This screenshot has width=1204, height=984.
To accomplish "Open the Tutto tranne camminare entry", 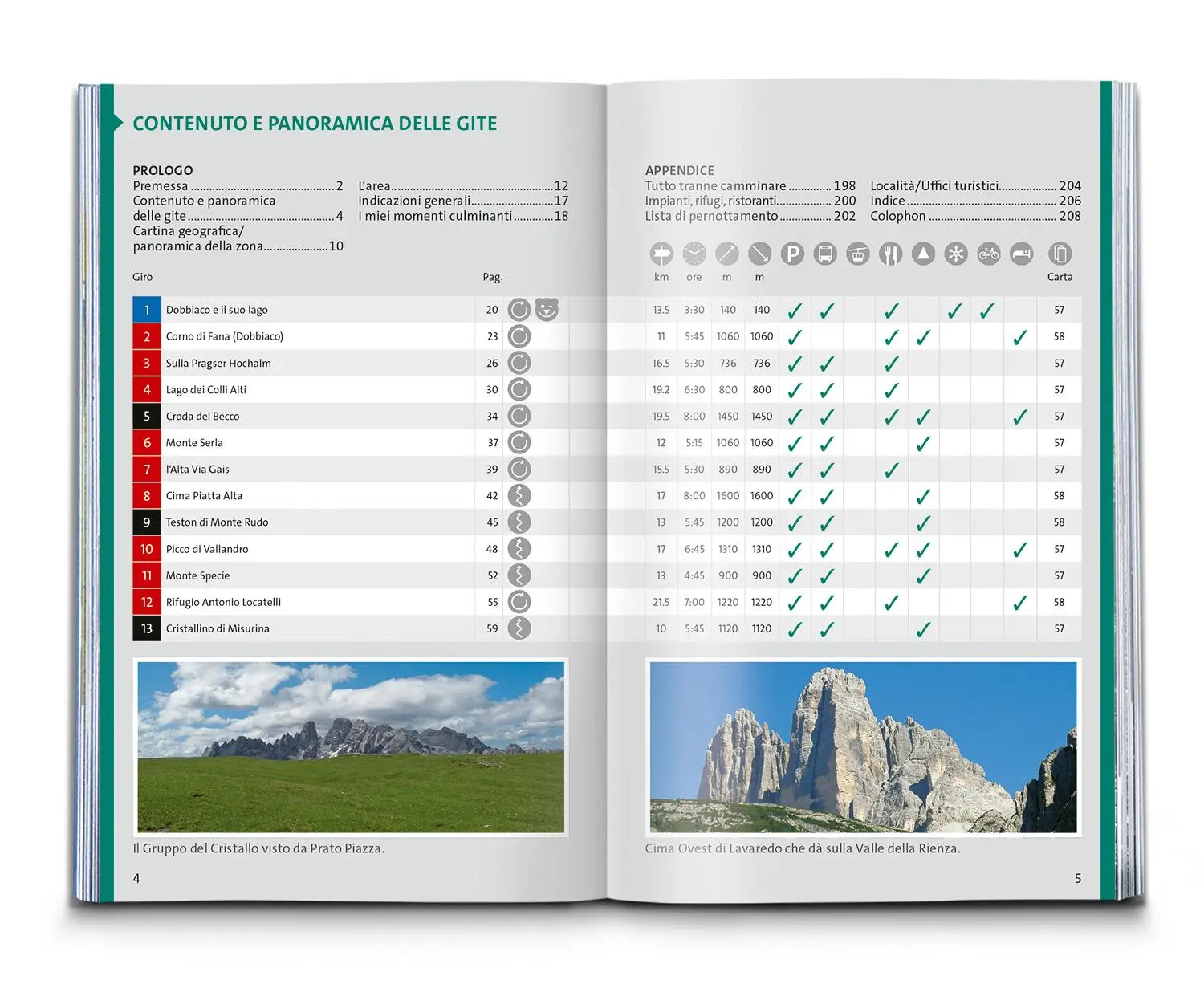I will coord(750,186).
